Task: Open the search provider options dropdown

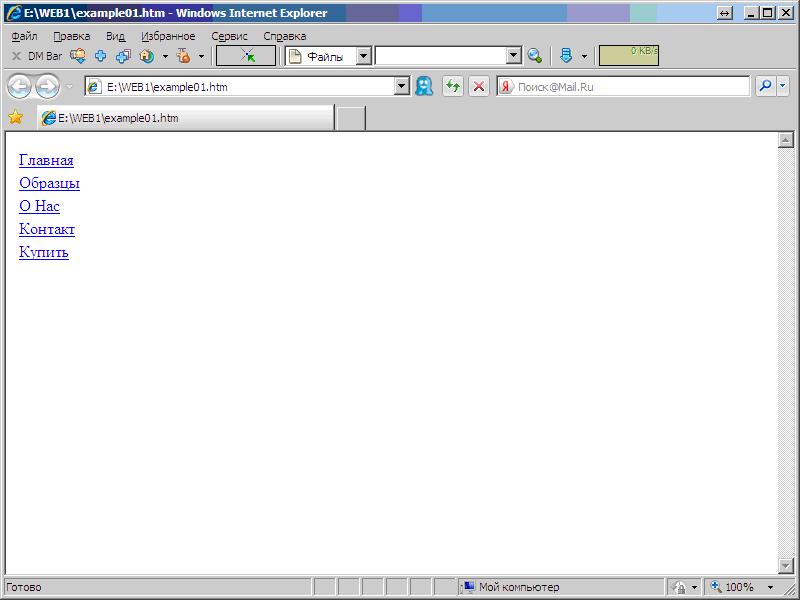Action: pos(783,87)
